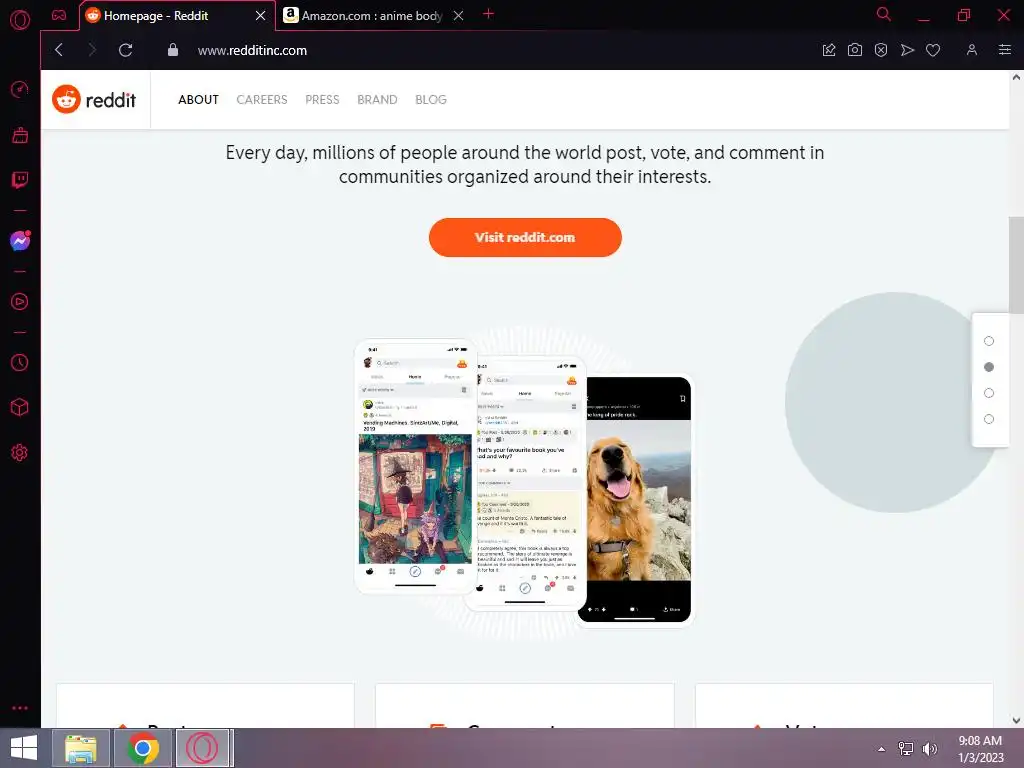Click the forward navigation arrow
Screen dimensions: 1024x768
pos(92,50)
